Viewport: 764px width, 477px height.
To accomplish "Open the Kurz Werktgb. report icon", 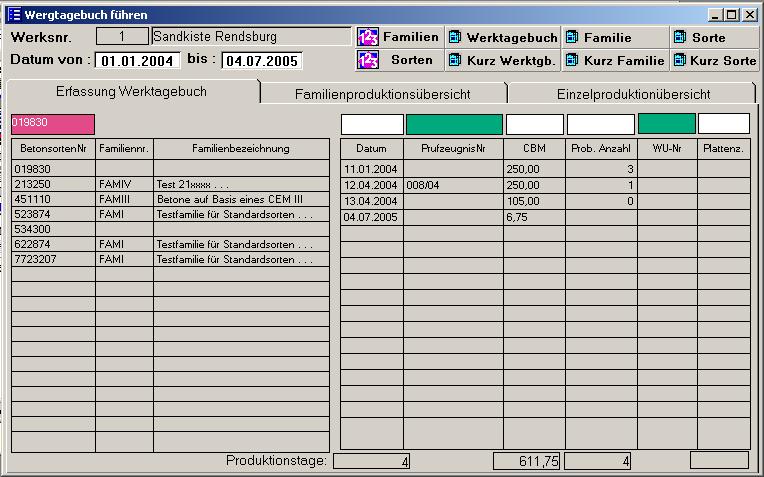I will pyautogui.click(x=456, y=60).
